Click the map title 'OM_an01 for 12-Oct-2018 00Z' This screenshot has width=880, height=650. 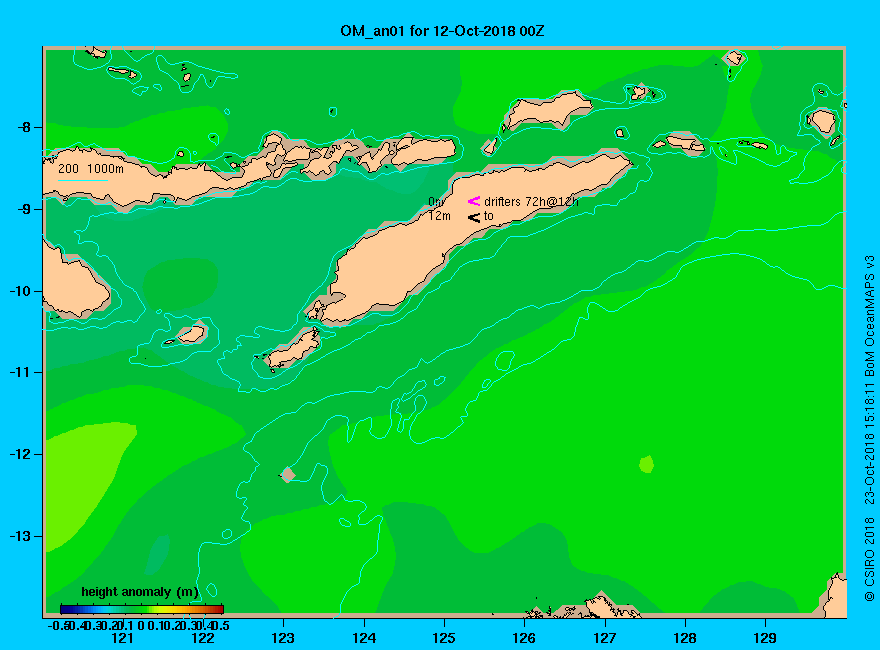click(442, 31)
